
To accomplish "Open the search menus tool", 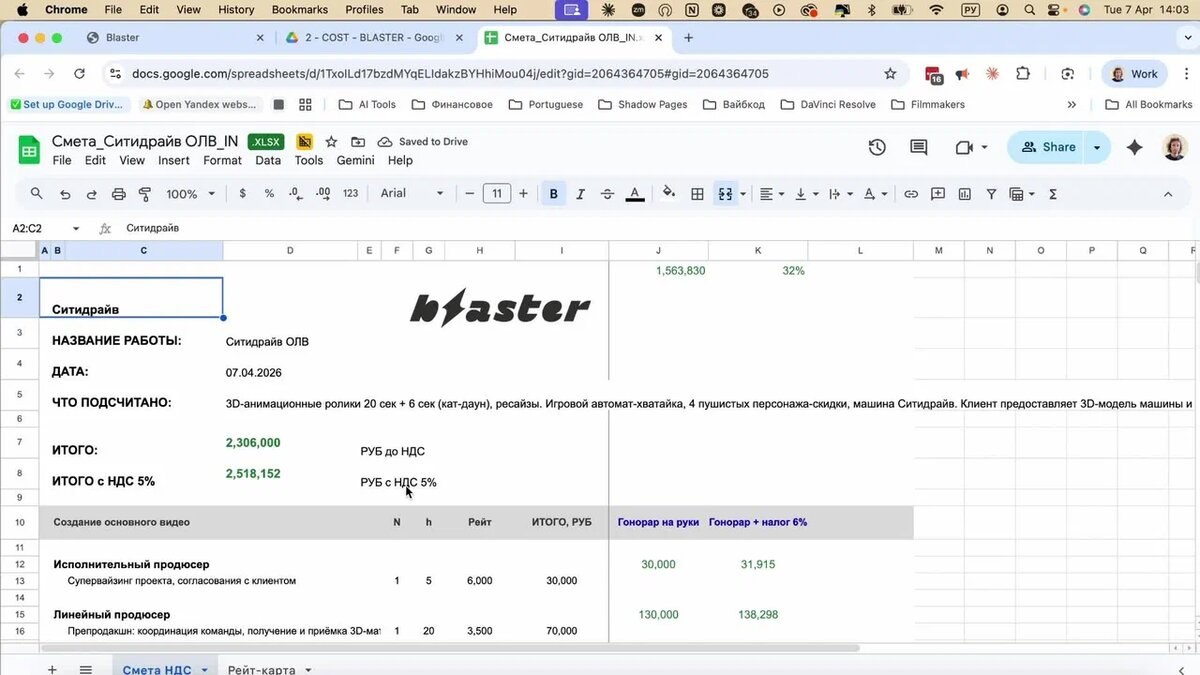I will [x=37, y=194].
